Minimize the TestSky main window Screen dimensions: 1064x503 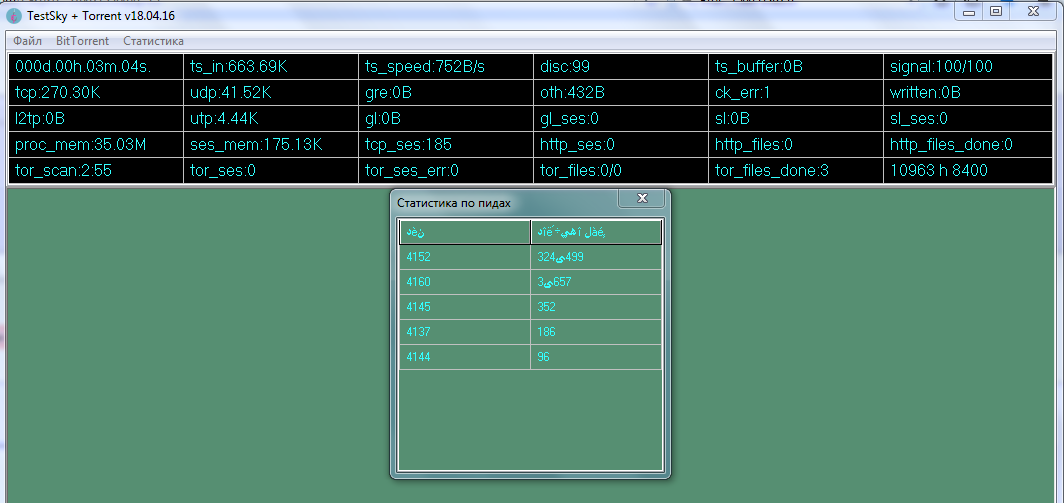point(968,11)
